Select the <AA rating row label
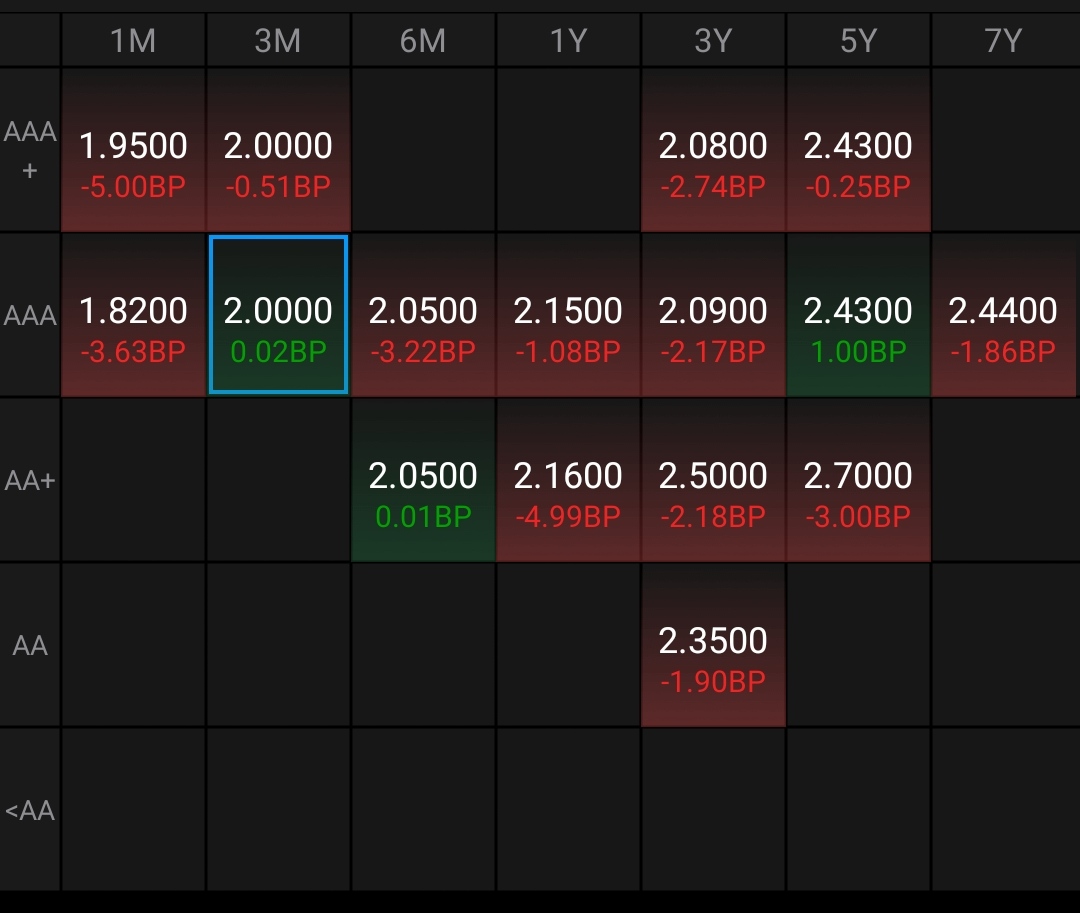 pos(30,810)
